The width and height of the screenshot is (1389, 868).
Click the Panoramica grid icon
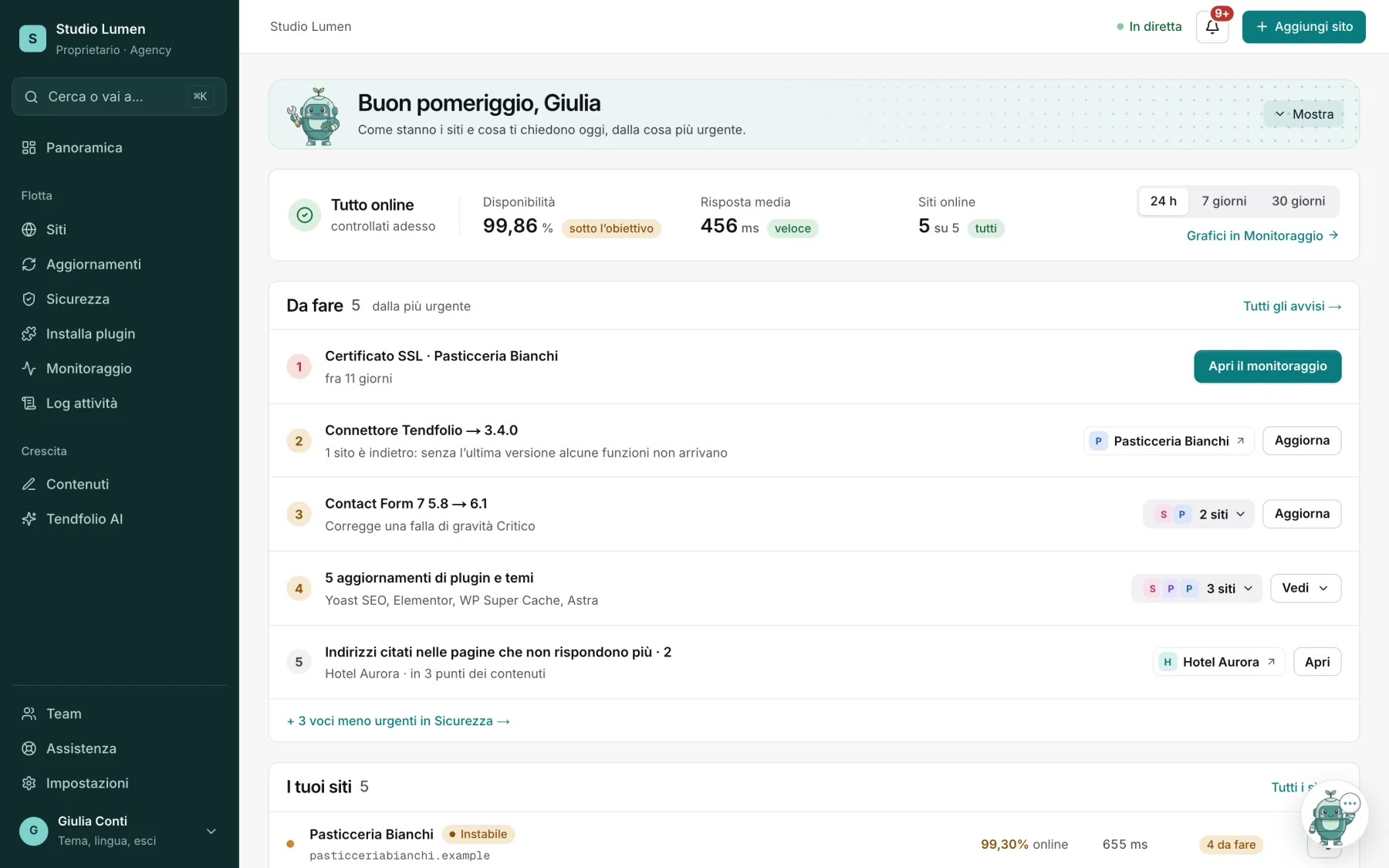29,147
